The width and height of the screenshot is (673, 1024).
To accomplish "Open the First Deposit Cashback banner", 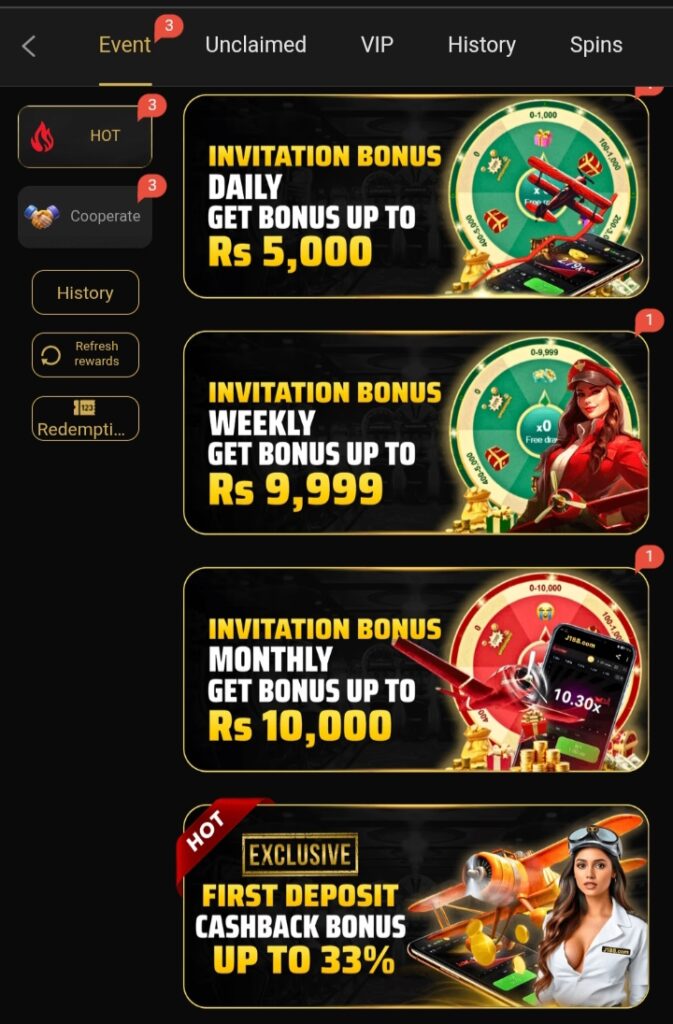I will click(x=416, y=906).
